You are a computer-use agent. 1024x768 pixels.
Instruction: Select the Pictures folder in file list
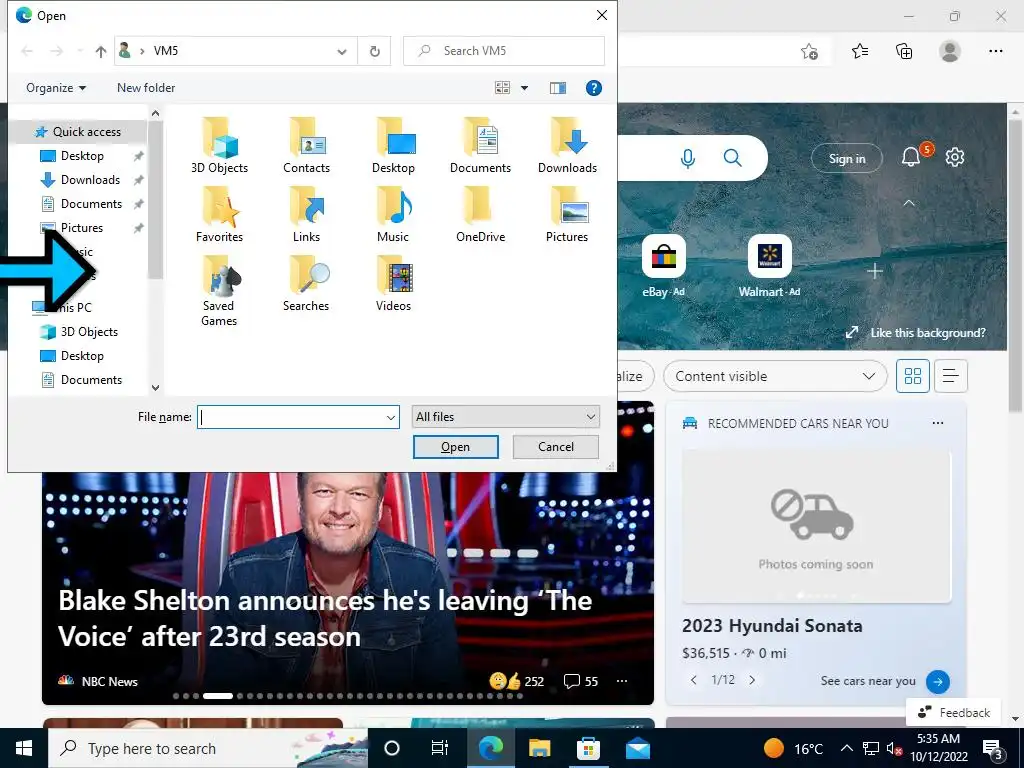click(x=567, y=214)
